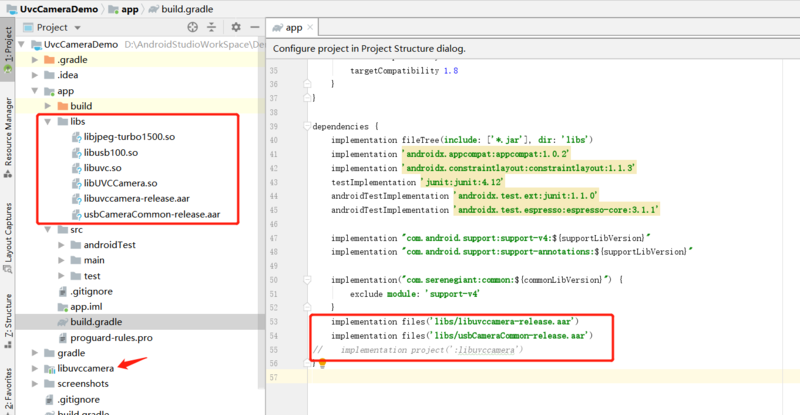
Task: Open the Resource Manager side panel
Action: click(x=8, y=132)
